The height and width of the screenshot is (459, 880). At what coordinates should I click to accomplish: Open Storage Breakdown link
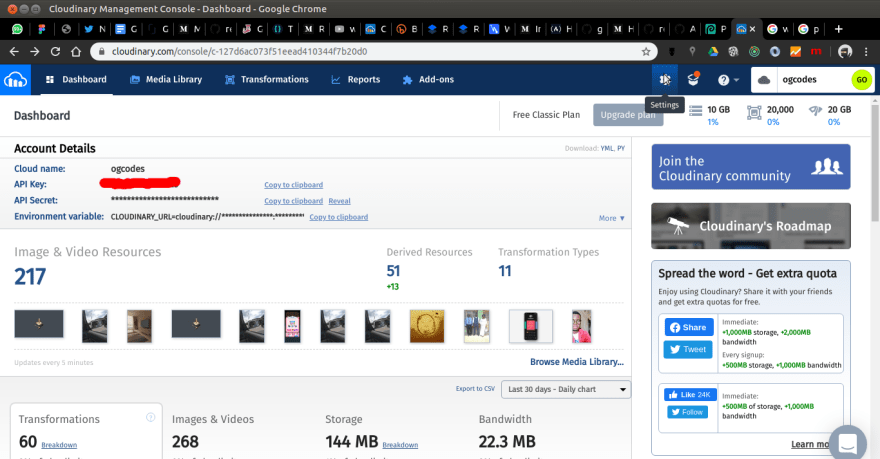pyautogui.click(x=400, y=445)
